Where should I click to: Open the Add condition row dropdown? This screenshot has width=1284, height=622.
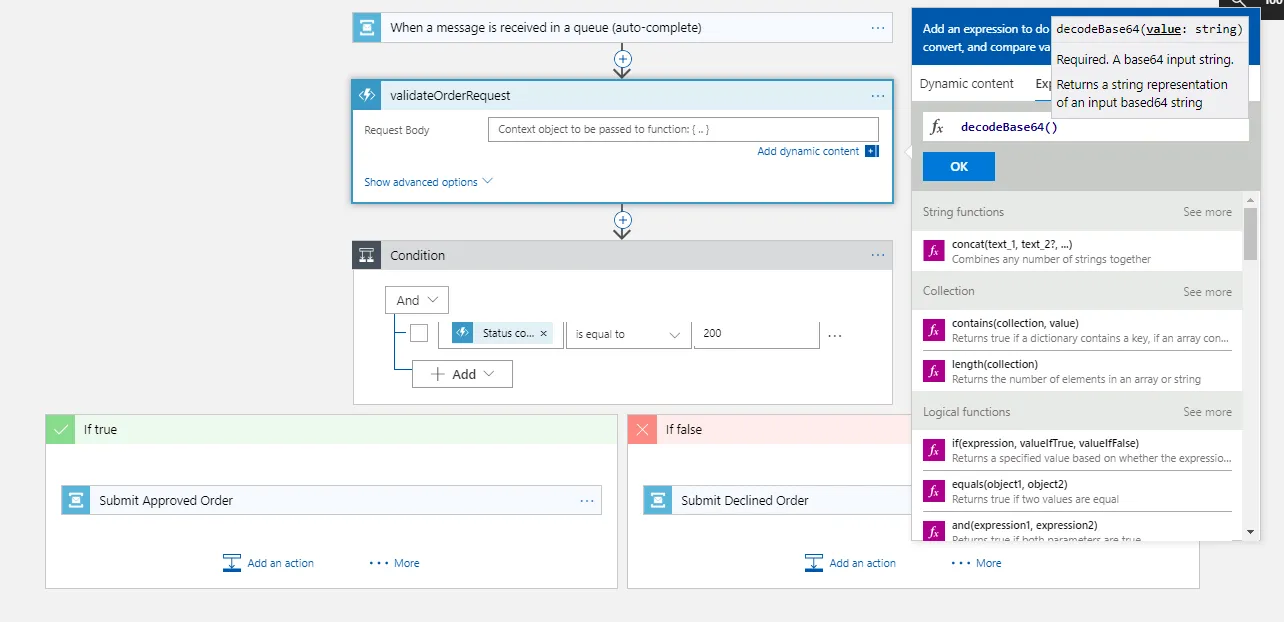pos(463,374)
